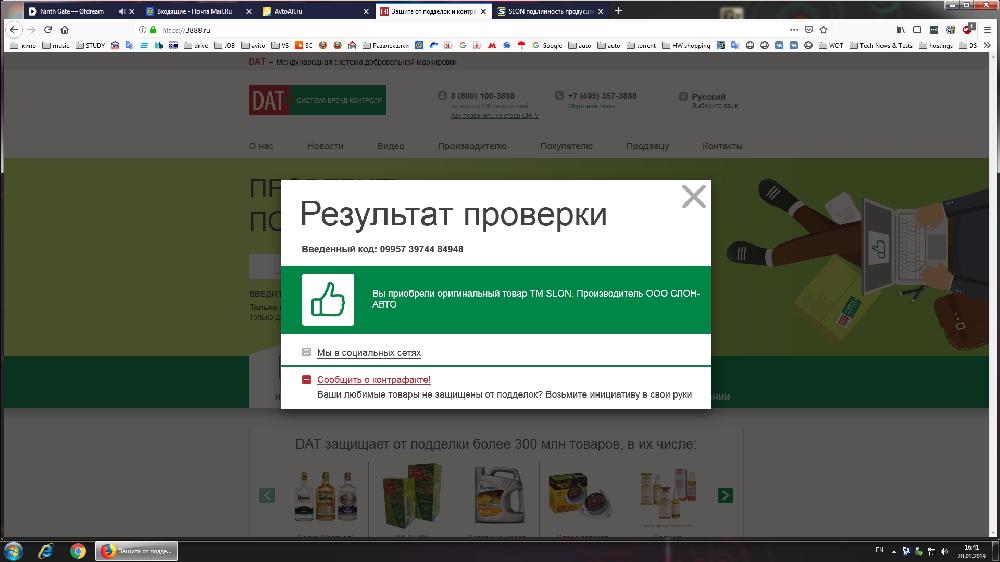This screenshot has height=562, width=1000.
Task: Open the Контакты menu item
Action: [722, 146]
